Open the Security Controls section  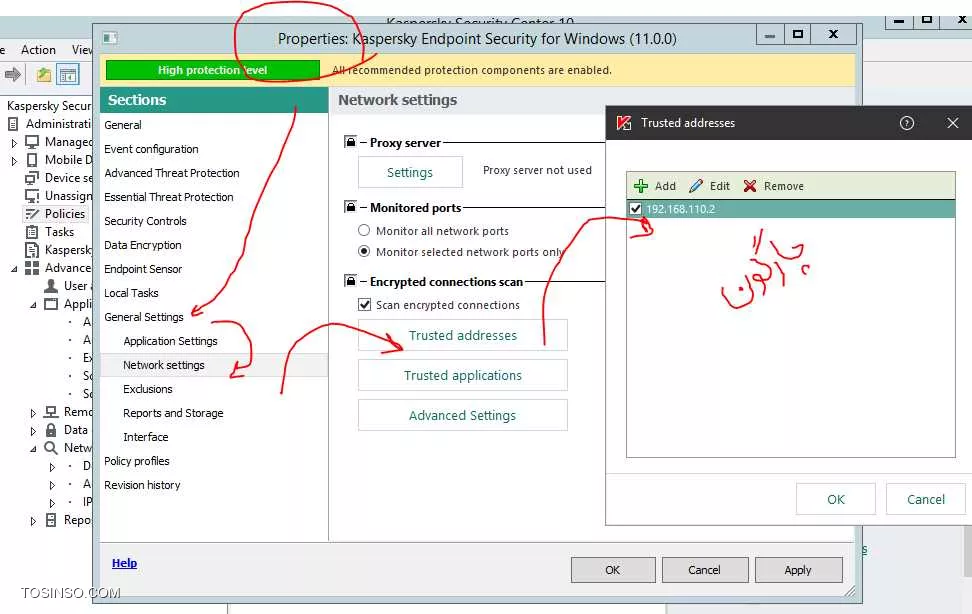pos(145,221)
